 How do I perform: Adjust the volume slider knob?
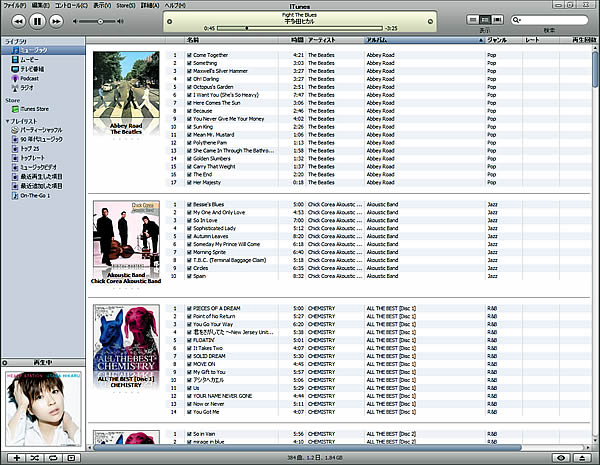coord(100,21)
